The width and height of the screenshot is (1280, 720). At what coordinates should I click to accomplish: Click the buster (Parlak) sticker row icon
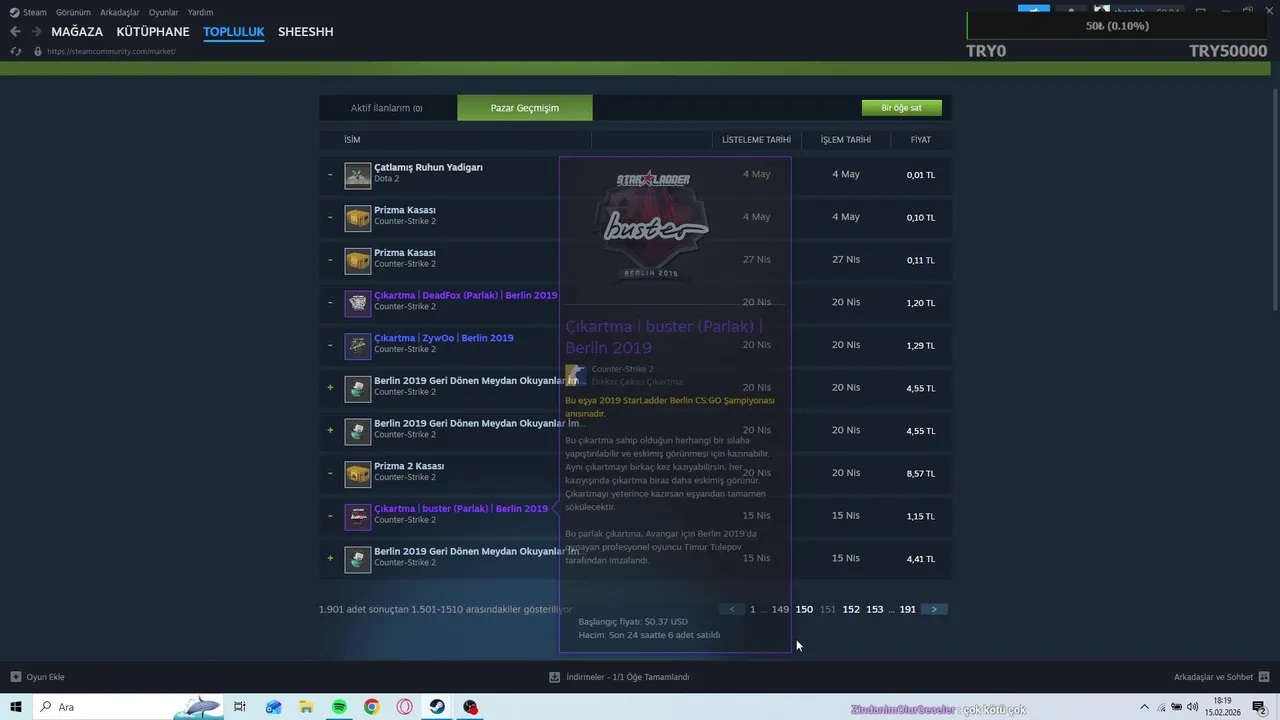pyautogui.click(x=358, y=516)
